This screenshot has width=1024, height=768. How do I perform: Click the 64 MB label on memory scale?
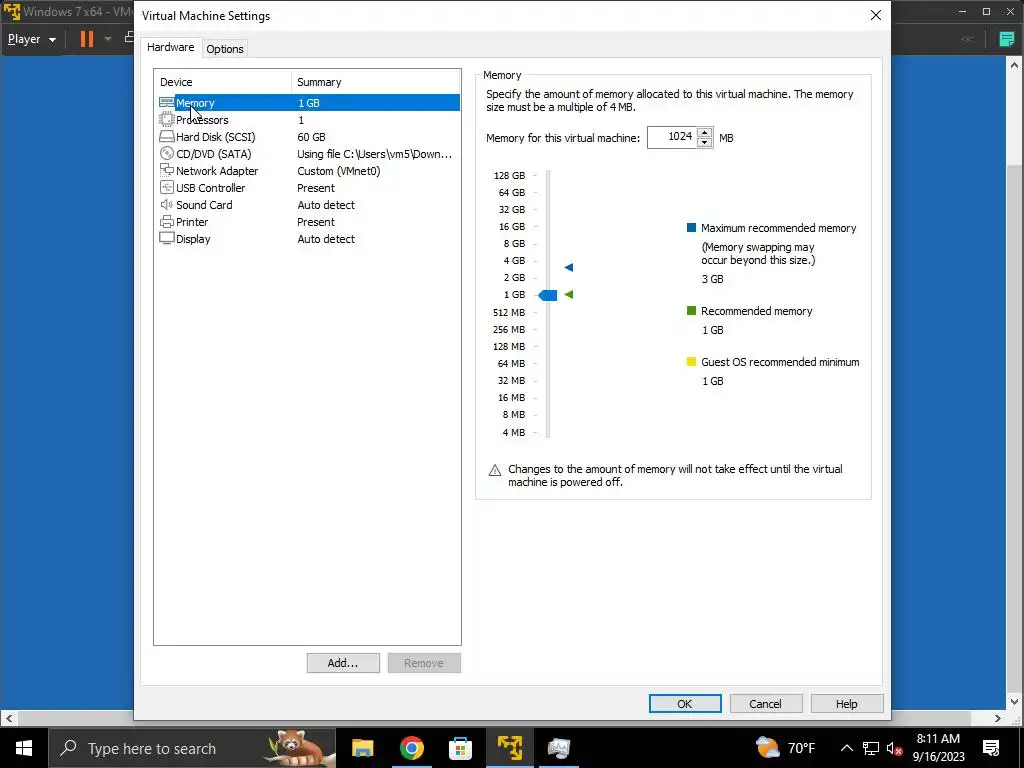[x=511, y=363]
